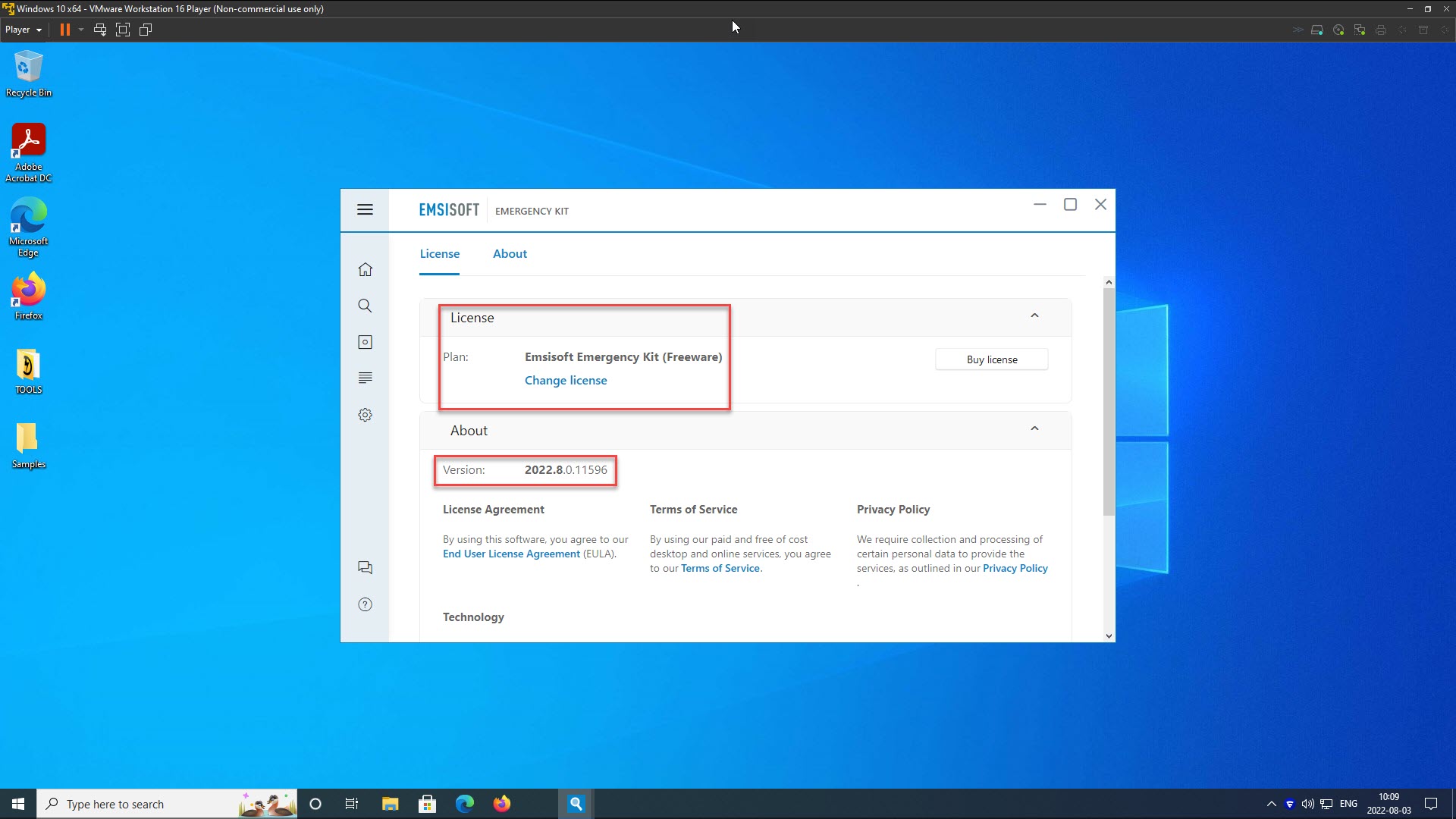Image resolution: width=1456 pixels, height=819 pixels.
Task: Open the dropdown arrow beside the pause button
Action: pos(81,30)
